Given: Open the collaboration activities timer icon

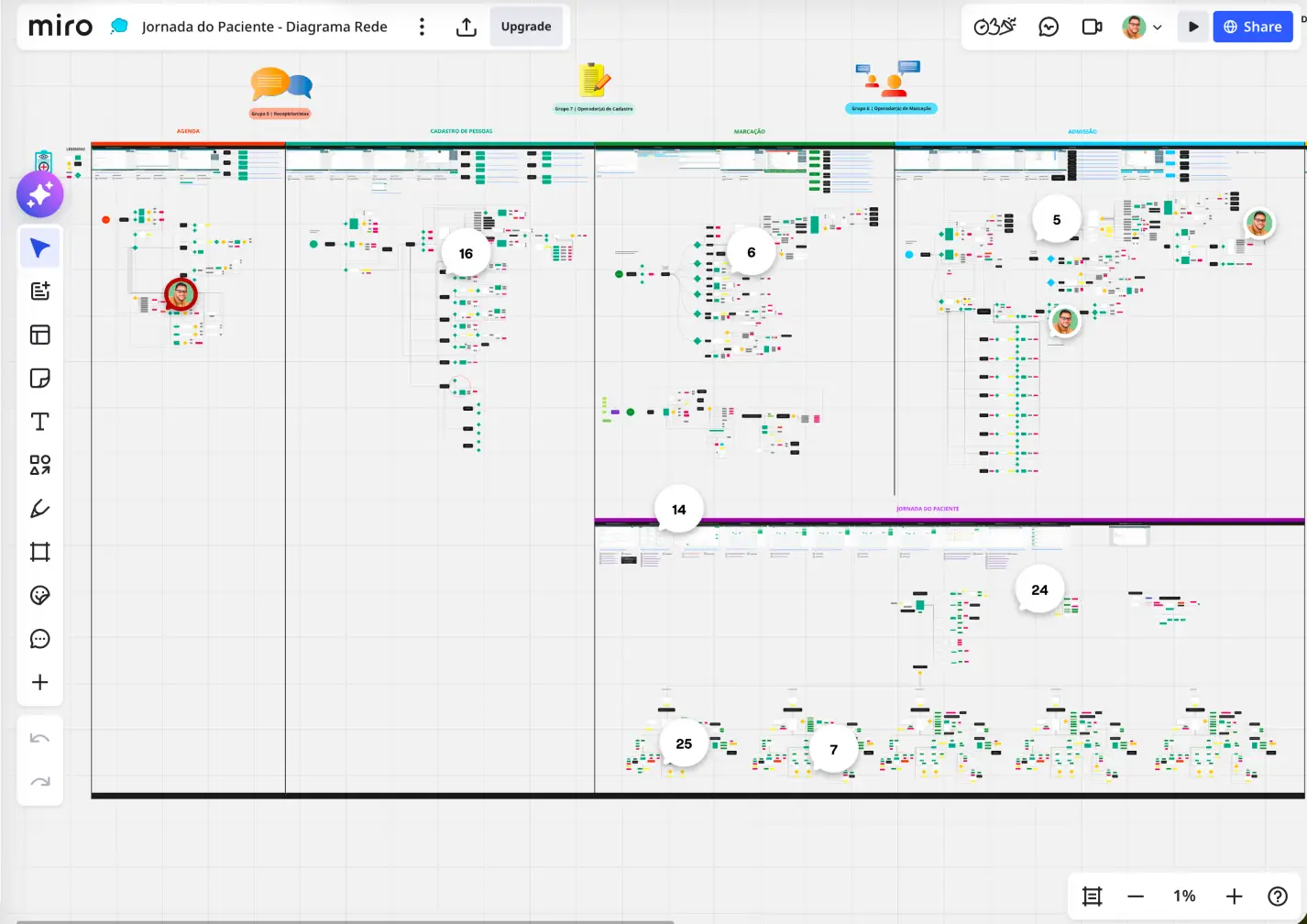Looking at the screenshot, I should pos(994,27).
